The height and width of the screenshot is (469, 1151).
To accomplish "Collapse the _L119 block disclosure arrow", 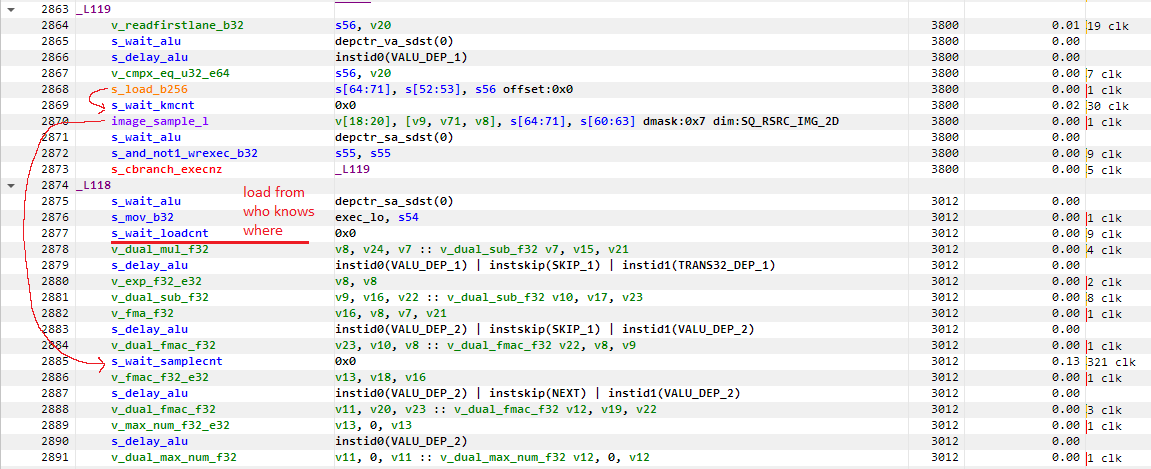I will 10,10.
